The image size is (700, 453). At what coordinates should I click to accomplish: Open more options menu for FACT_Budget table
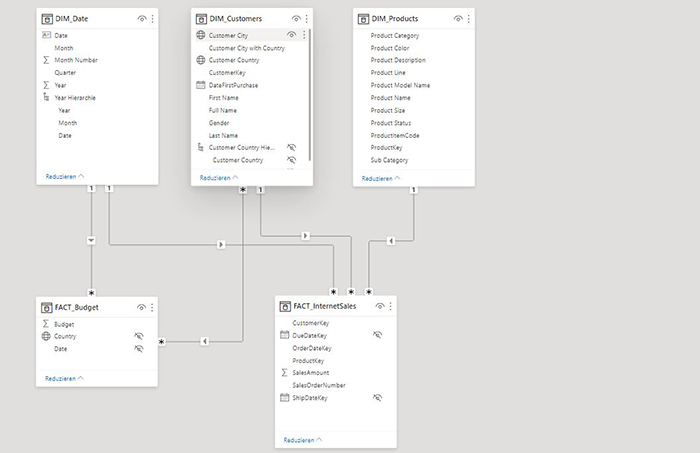[x=152, y=308]
